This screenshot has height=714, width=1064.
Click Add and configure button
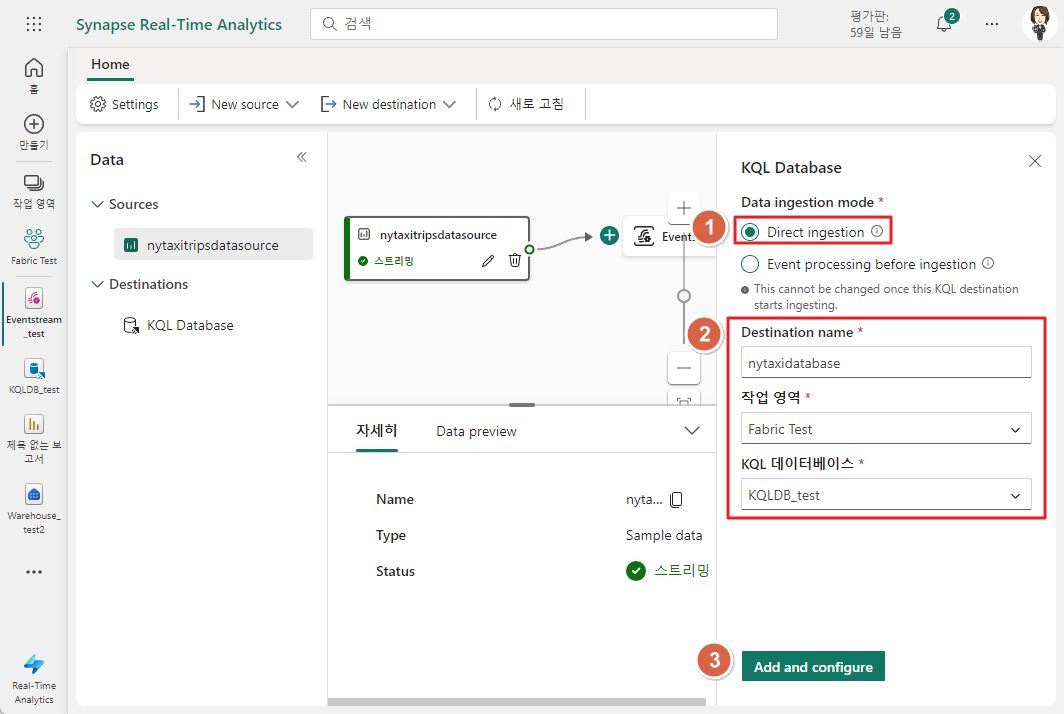point(813,666)
